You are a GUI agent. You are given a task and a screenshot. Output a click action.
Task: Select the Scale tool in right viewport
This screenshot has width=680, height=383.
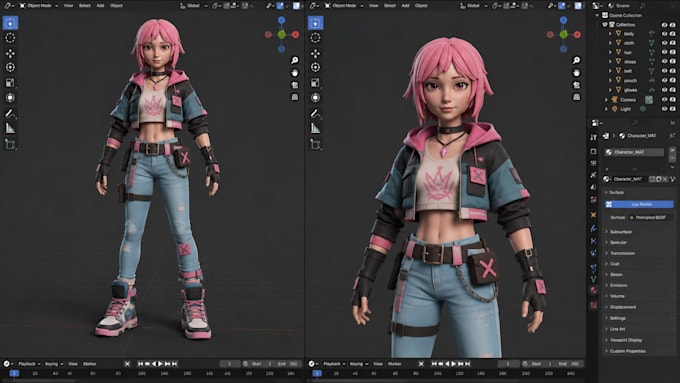[315, 82]
